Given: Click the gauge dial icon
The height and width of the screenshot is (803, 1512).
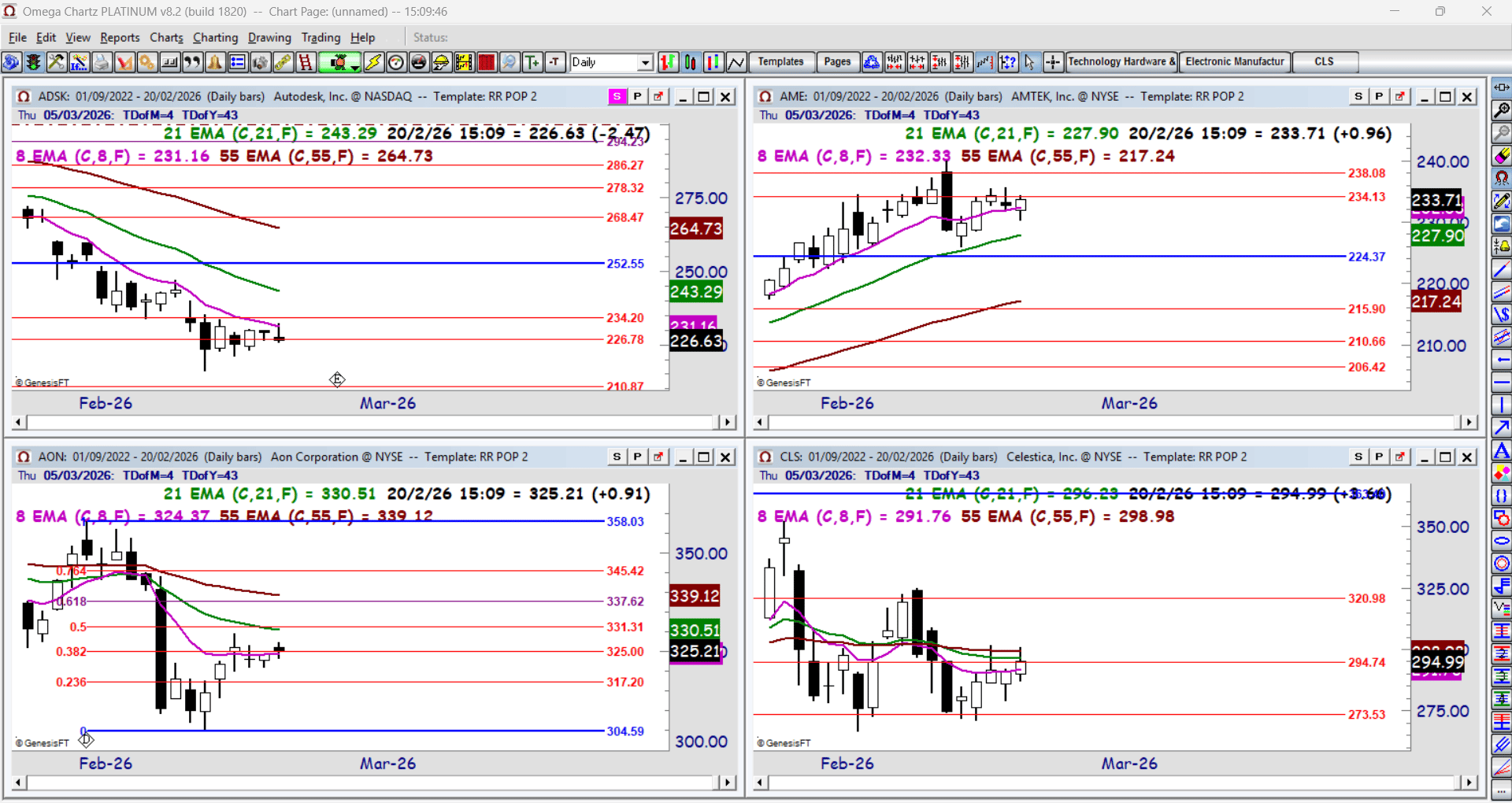Looking at the screenshot, I should [396, 62].
